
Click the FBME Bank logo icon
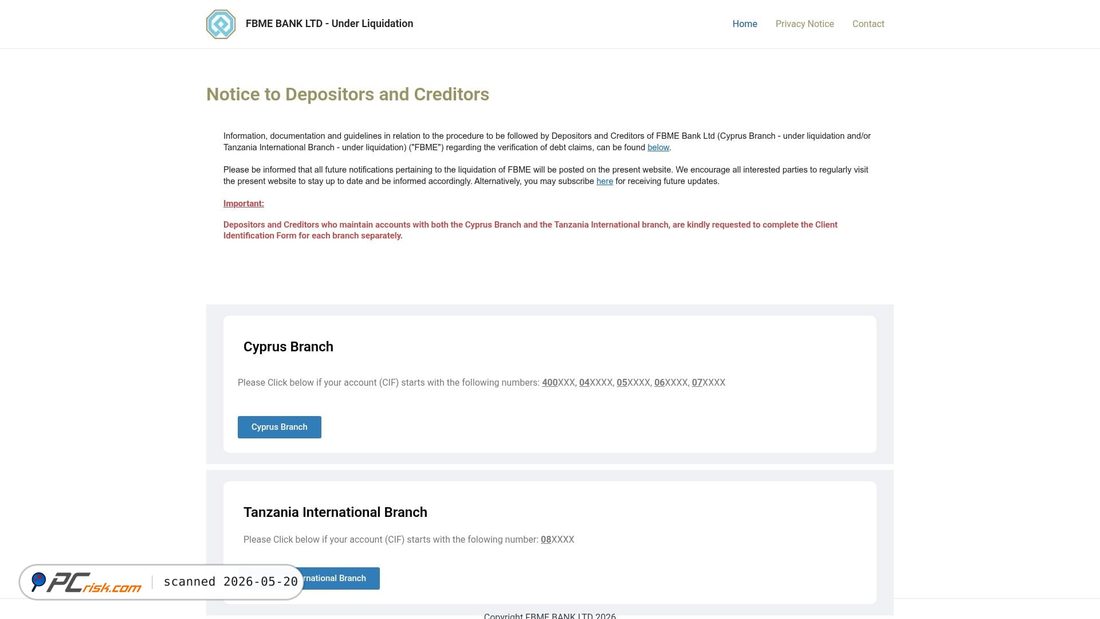tap(220, 24)
